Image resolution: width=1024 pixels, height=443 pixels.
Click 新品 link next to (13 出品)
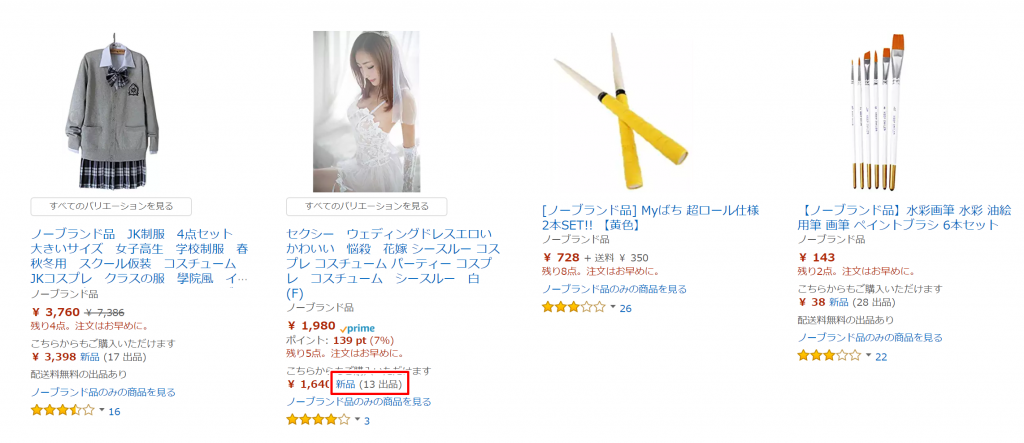tap(345, 385)
